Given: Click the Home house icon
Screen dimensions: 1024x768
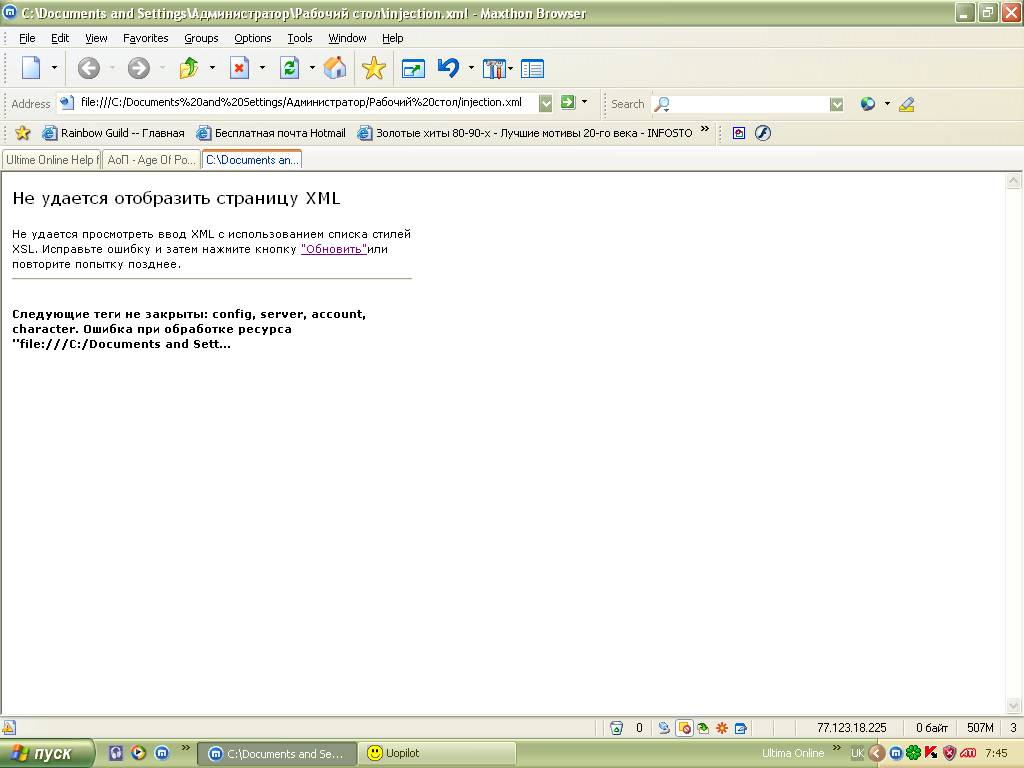Looking at the screenshot, I should pyautogui.click(x=335, y=68).
